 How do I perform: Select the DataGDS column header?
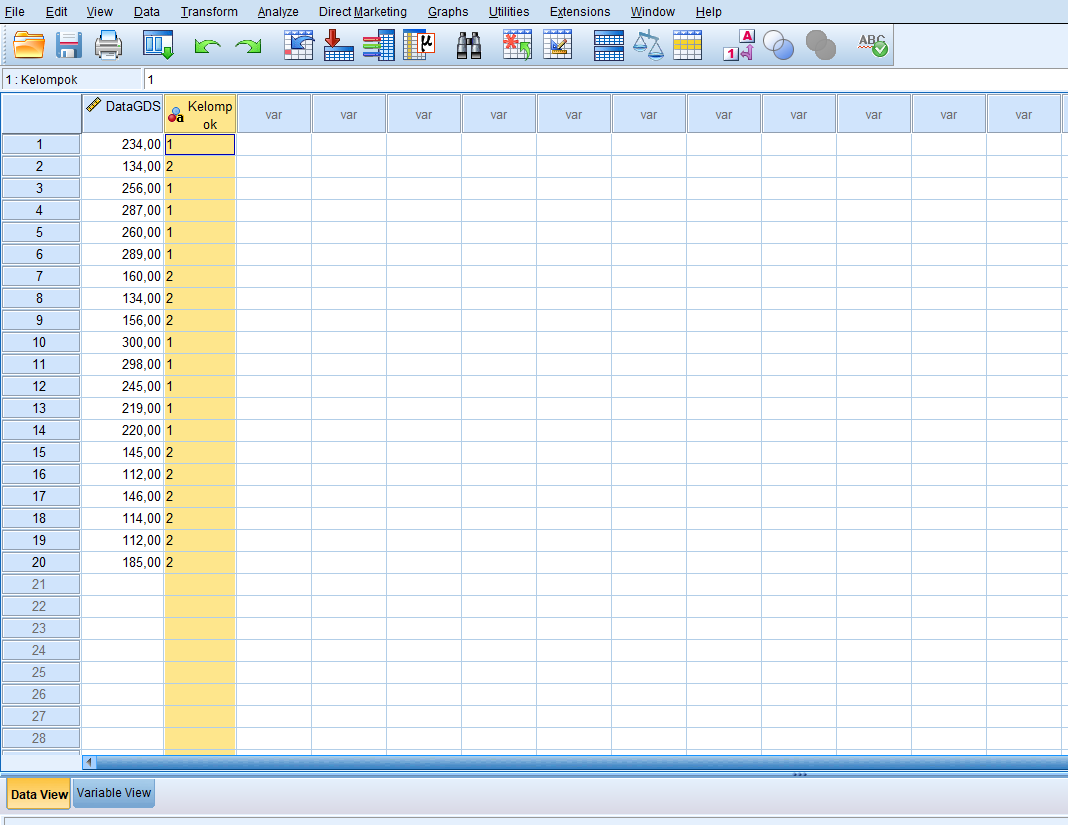click(x=123, y=114)
